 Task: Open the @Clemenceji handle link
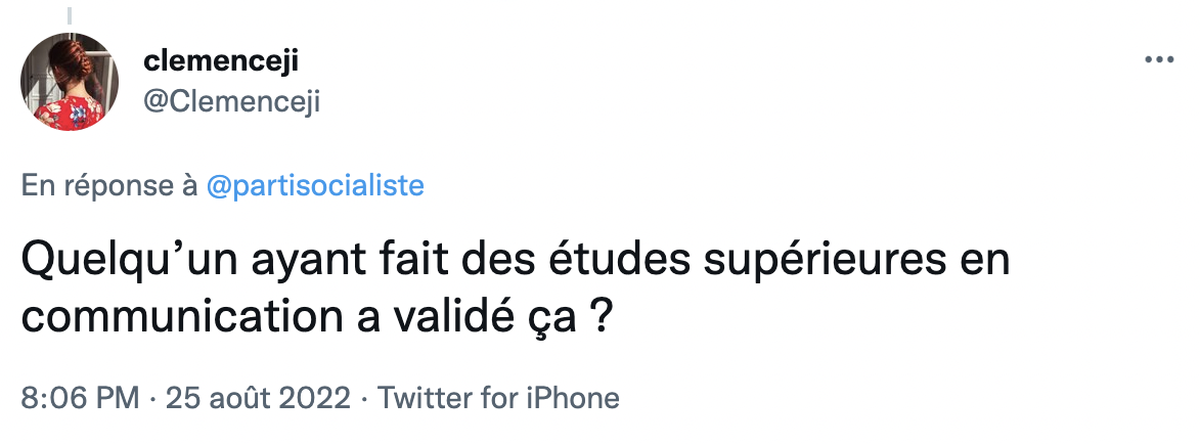tap(232, 101)
